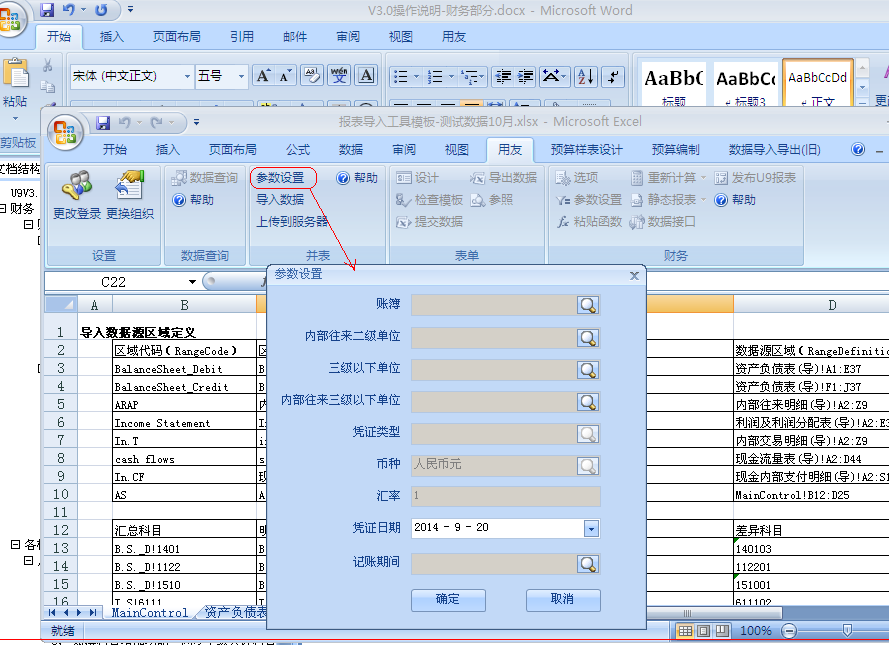
Task: Click 上传到服务器 in the ribbon
Action: [x=292, y=222]
